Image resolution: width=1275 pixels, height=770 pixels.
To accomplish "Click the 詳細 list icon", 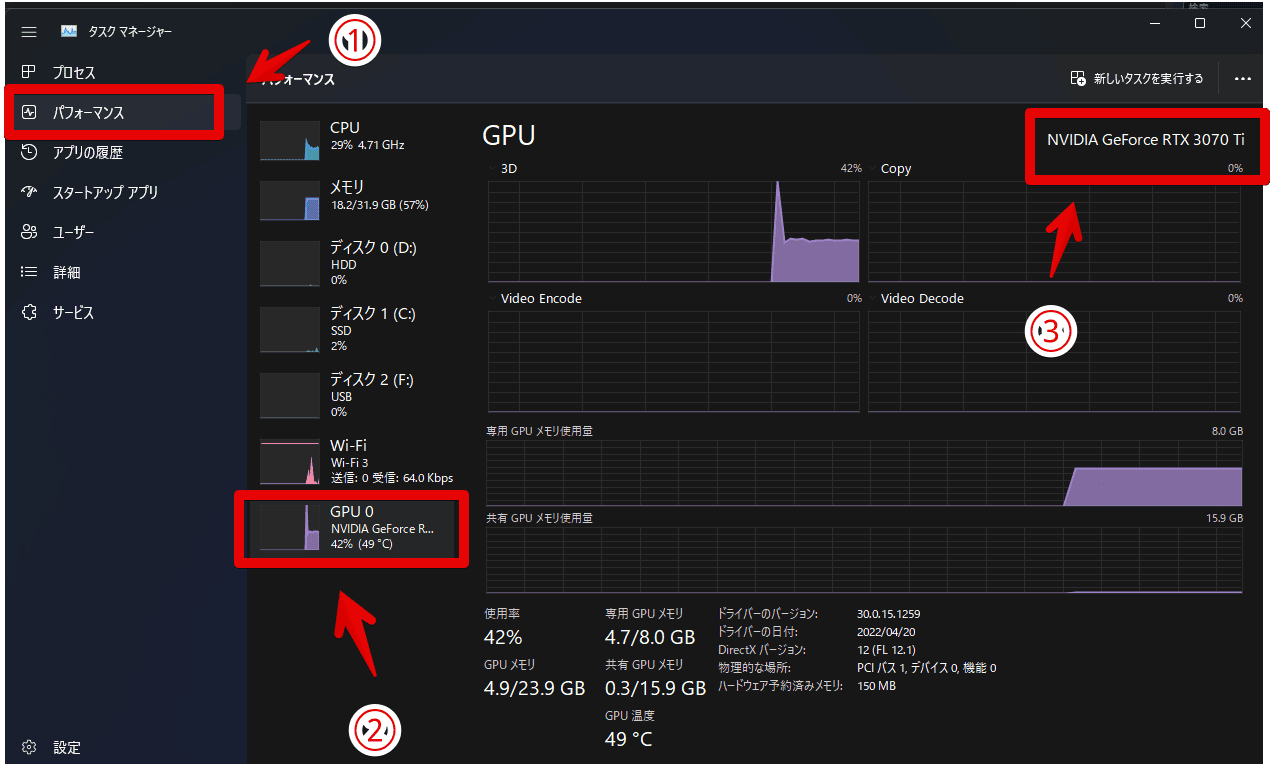I will 29,272.
